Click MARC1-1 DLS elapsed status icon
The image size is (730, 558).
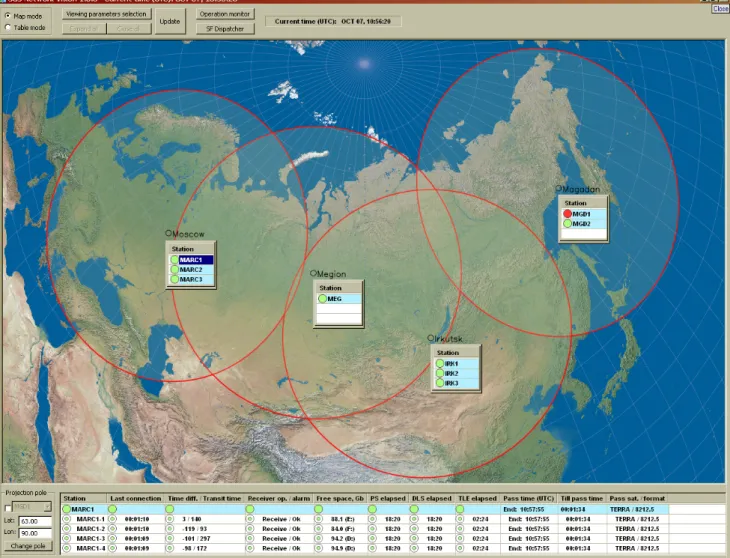point(414,519)
